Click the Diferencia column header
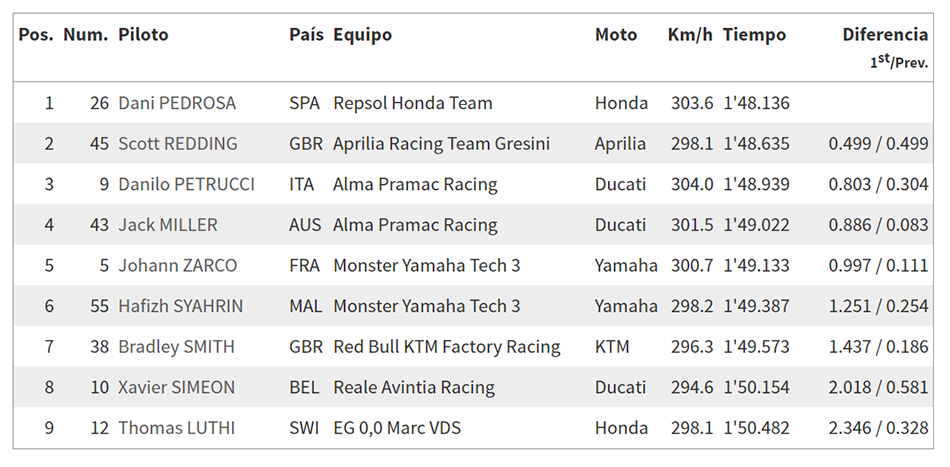Viewport: 950px width, 467px height. (885, 35)
